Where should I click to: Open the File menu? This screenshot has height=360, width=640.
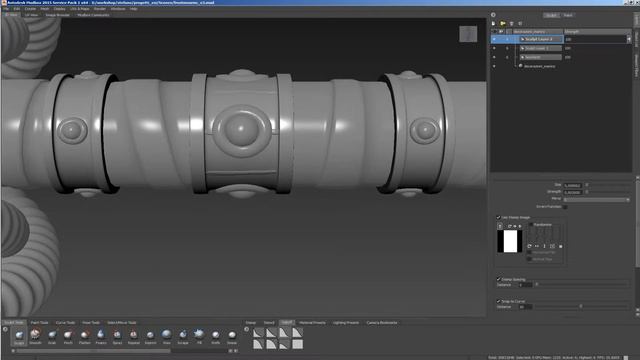tap(6, 9)
